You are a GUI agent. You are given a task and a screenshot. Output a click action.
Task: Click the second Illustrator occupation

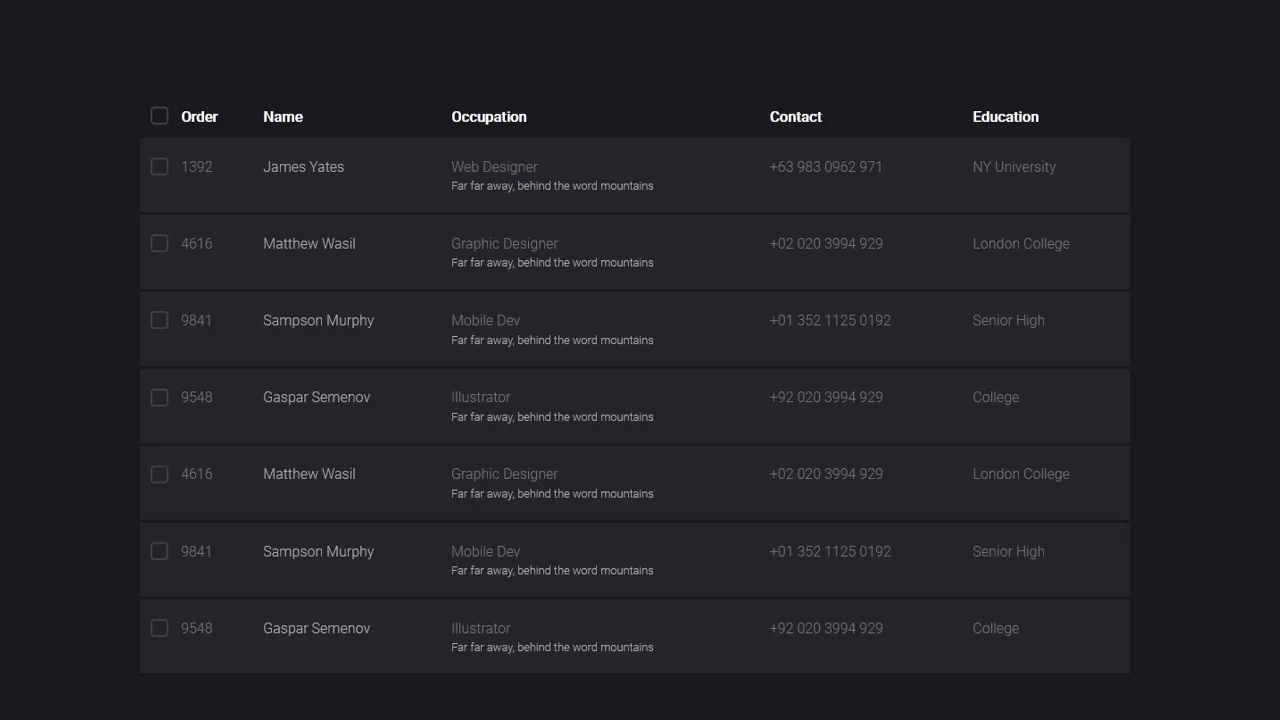[x=481, y=628]
